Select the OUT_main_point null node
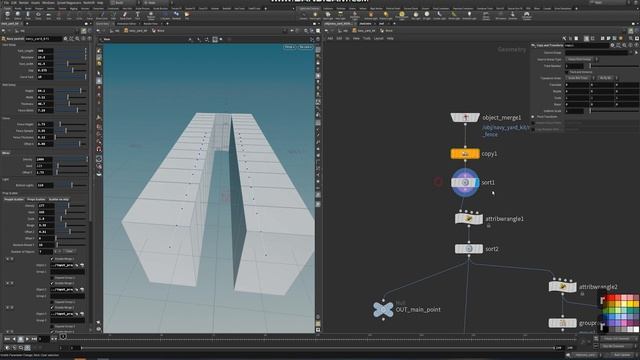Screen dimensions: 640x360 point(383,309)
